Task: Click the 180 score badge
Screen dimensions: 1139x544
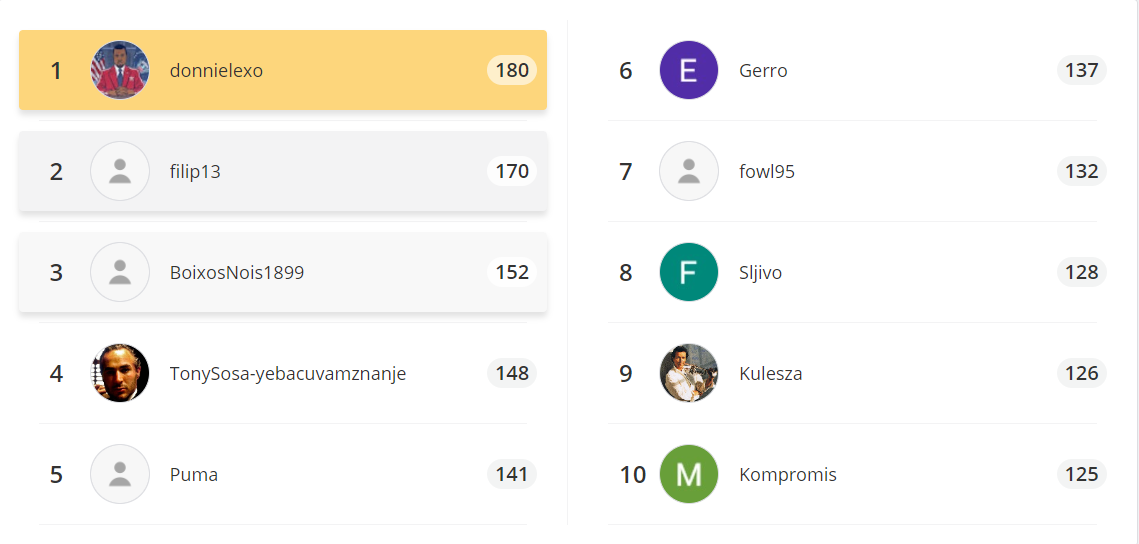Action: (512, 70)
